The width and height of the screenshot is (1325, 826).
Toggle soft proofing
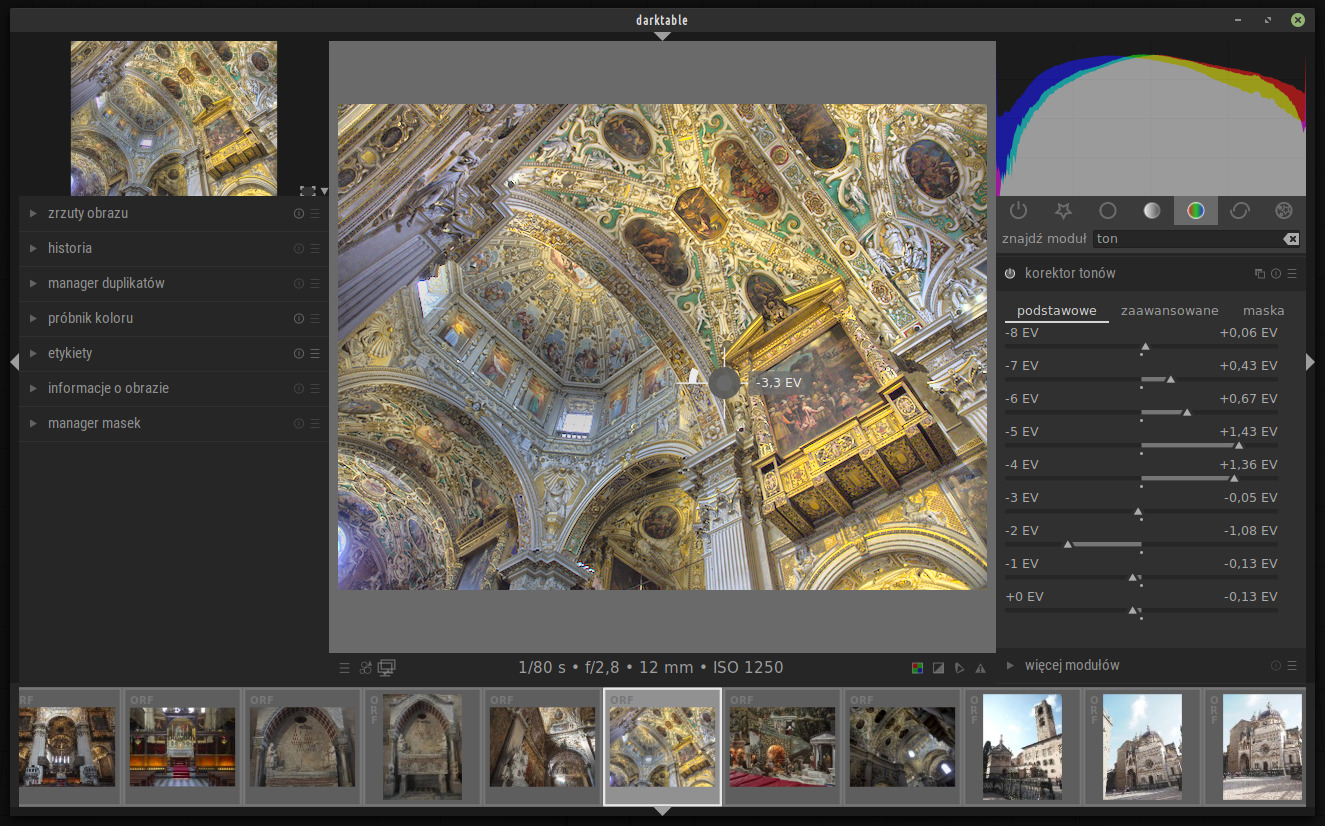(x=959, y=668)
